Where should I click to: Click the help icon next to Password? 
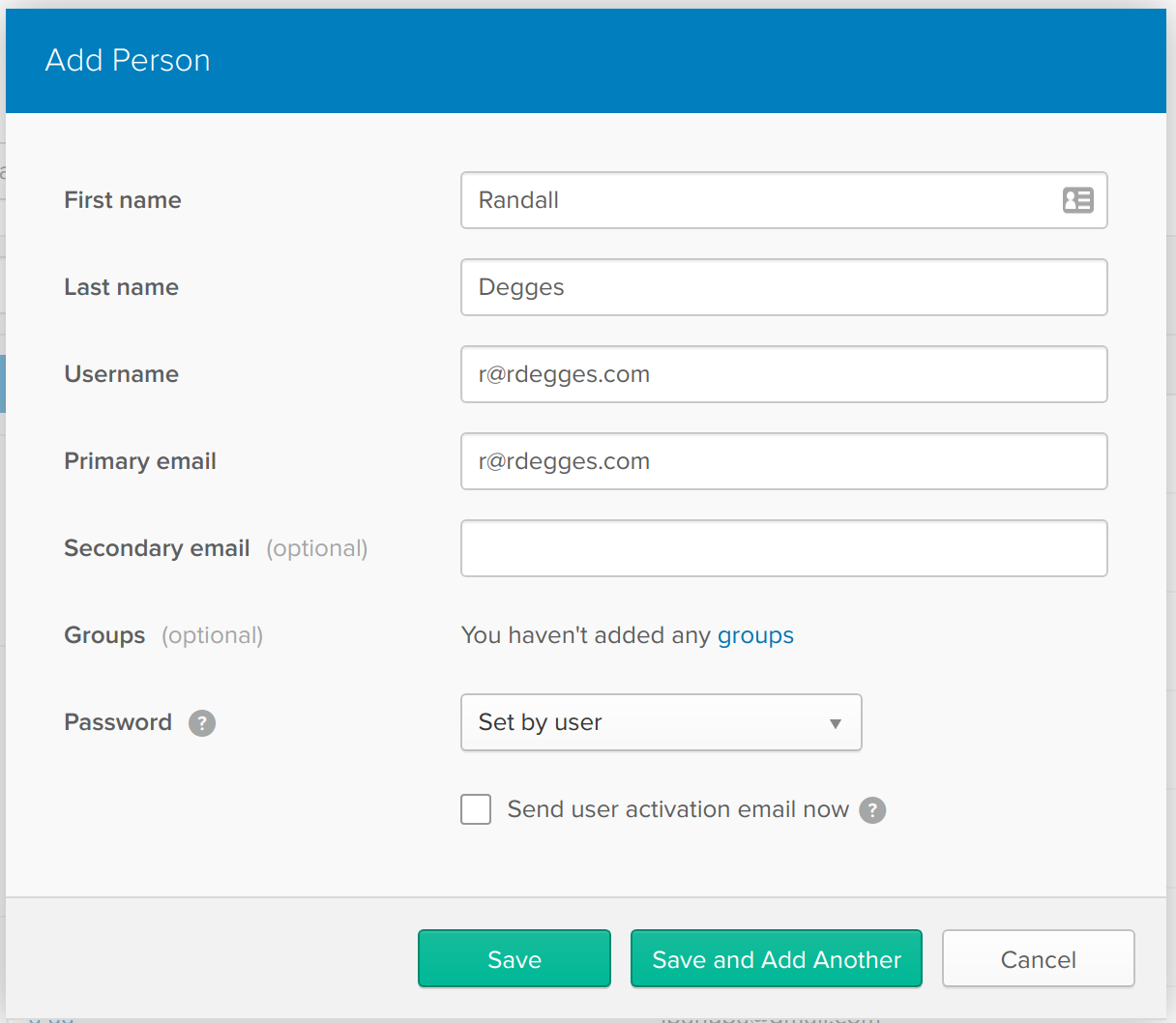pos(202,723)
